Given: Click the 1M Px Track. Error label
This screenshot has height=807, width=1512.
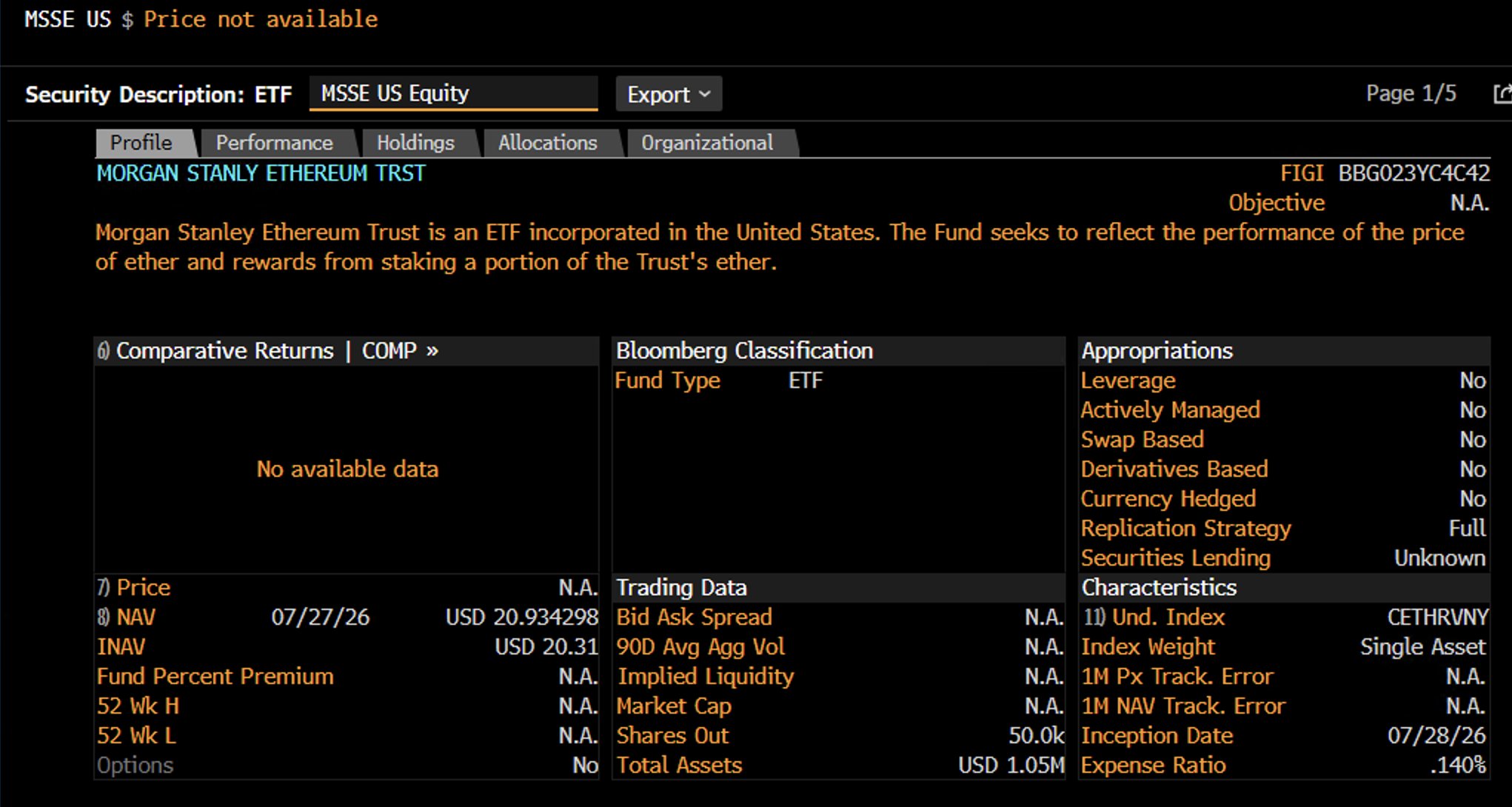Looking at the screenshot, I should tap(1177, 676).
